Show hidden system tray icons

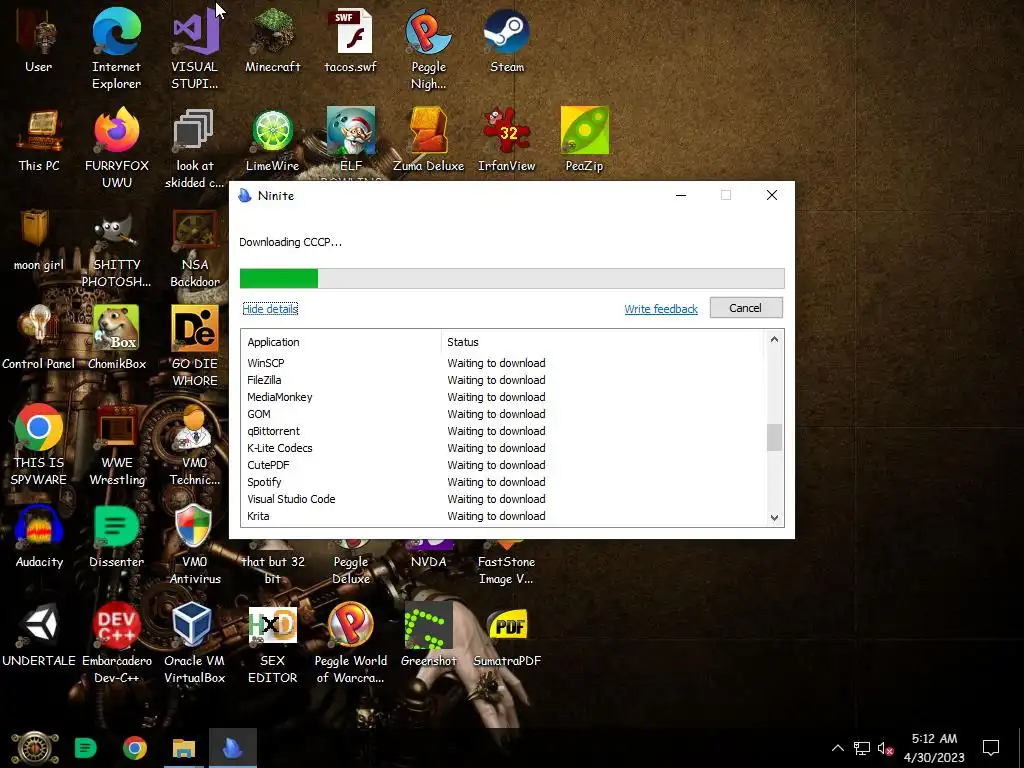(837, 748)
